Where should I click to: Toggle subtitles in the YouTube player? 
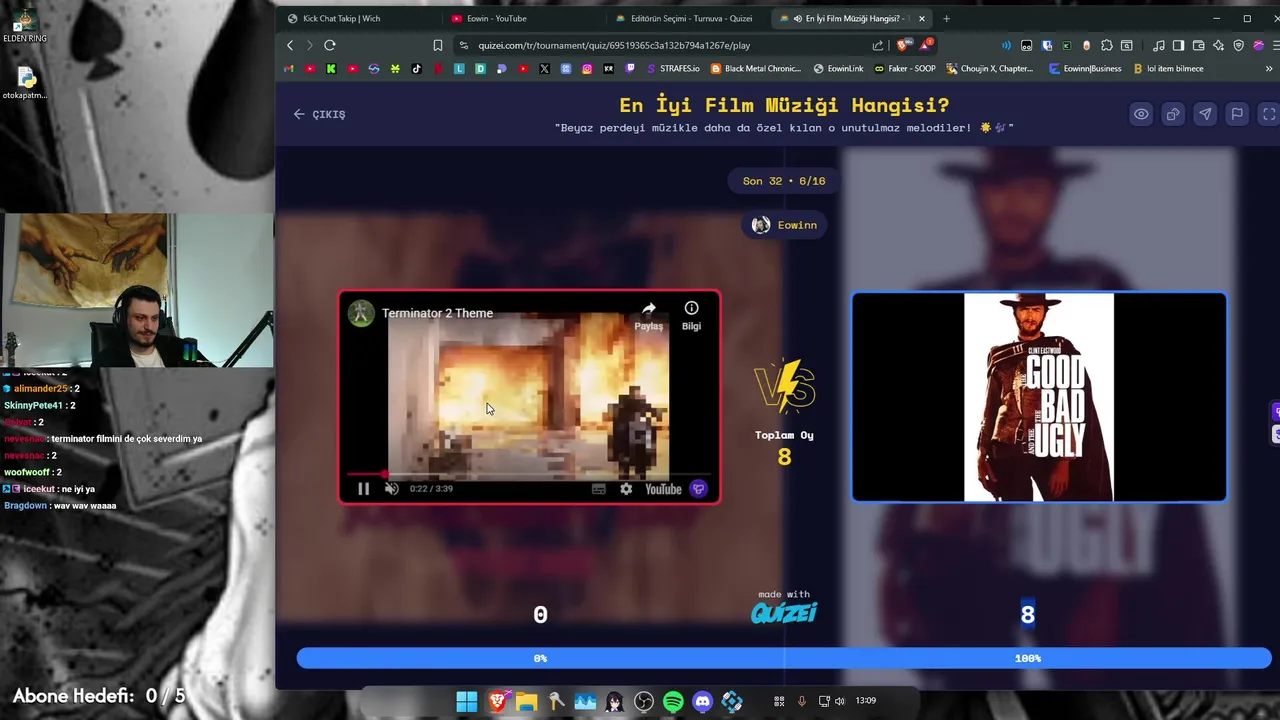(598, 489)
